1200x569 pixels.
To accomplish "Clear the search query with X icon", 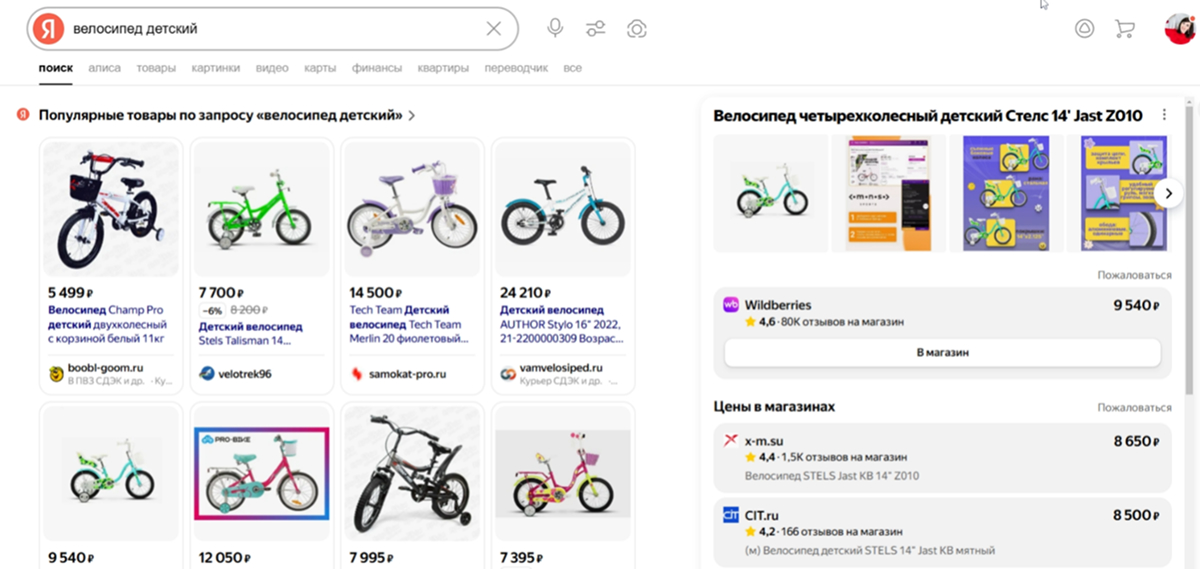I will point(493,29).
